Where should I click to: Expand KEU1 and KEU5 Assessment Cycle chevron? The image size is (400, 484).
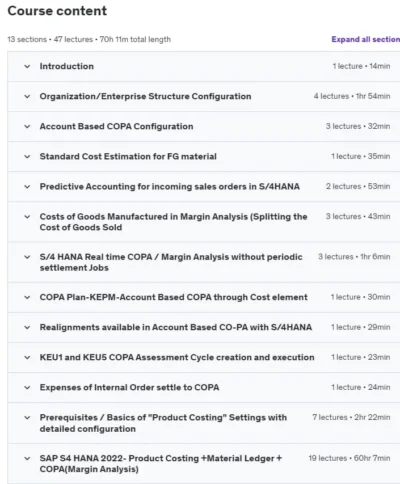click(27, 358)
